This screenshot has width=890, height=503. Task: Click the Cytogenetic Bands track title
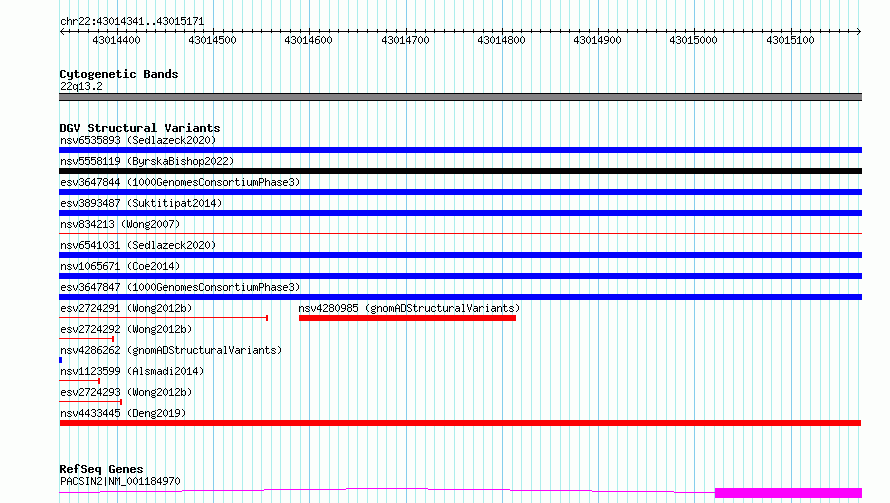tap(119, 74)
